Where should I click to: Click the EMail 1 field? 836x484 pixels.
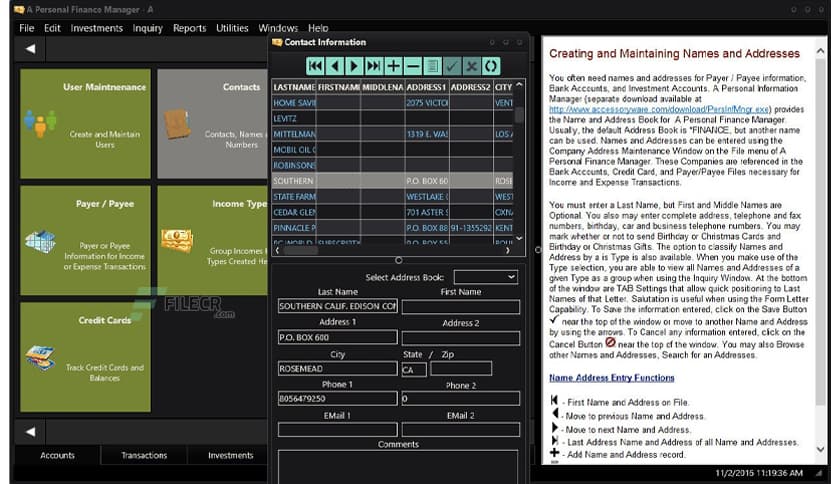pos(337,429)
